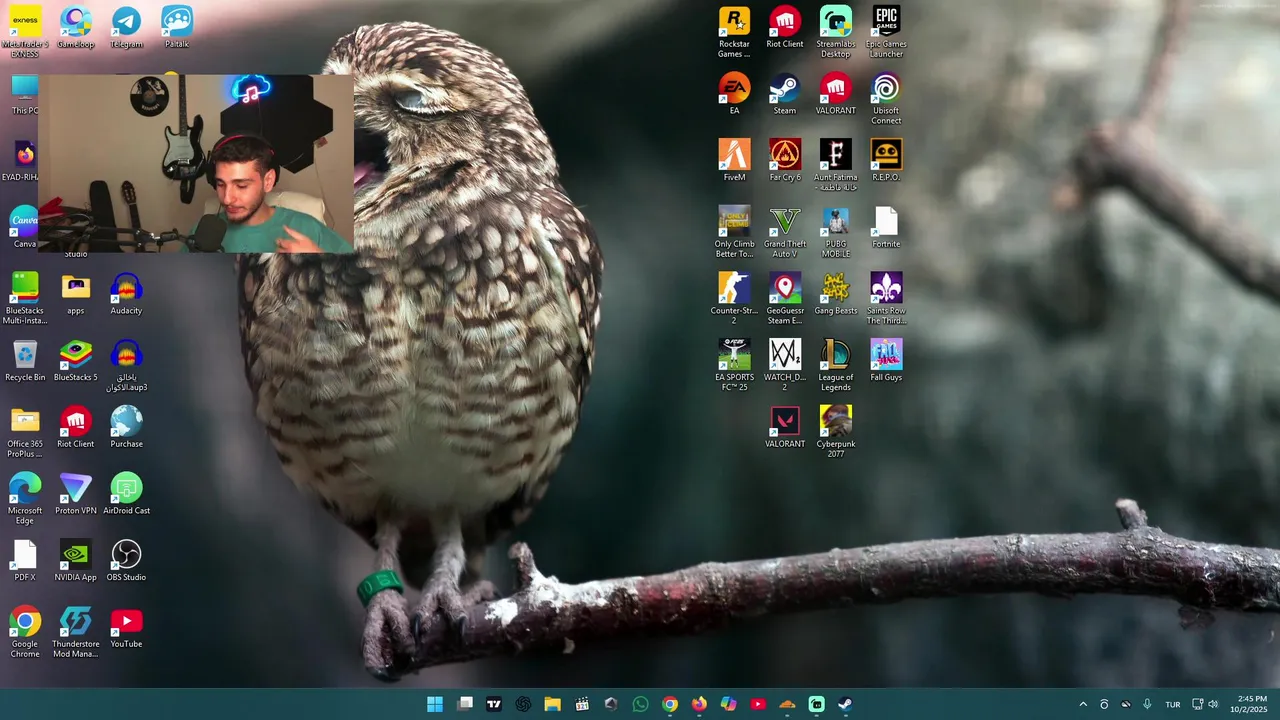The width and height of the screenshot is (1280, 720).
Task: Select the Grand Theft Auto V icon
Action: click(785, 233)
